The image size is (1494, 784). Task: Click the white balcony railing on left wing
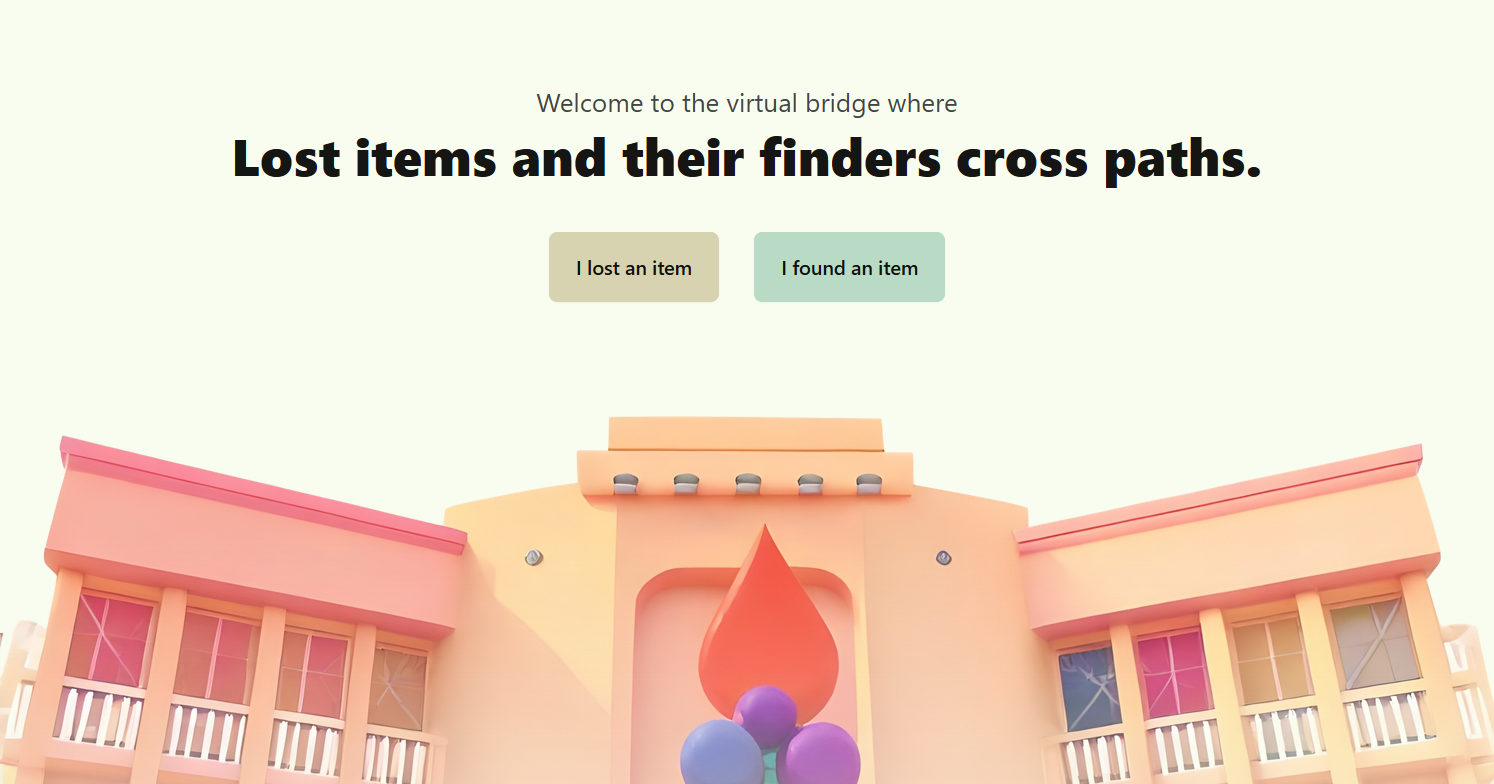coord(98,712)
